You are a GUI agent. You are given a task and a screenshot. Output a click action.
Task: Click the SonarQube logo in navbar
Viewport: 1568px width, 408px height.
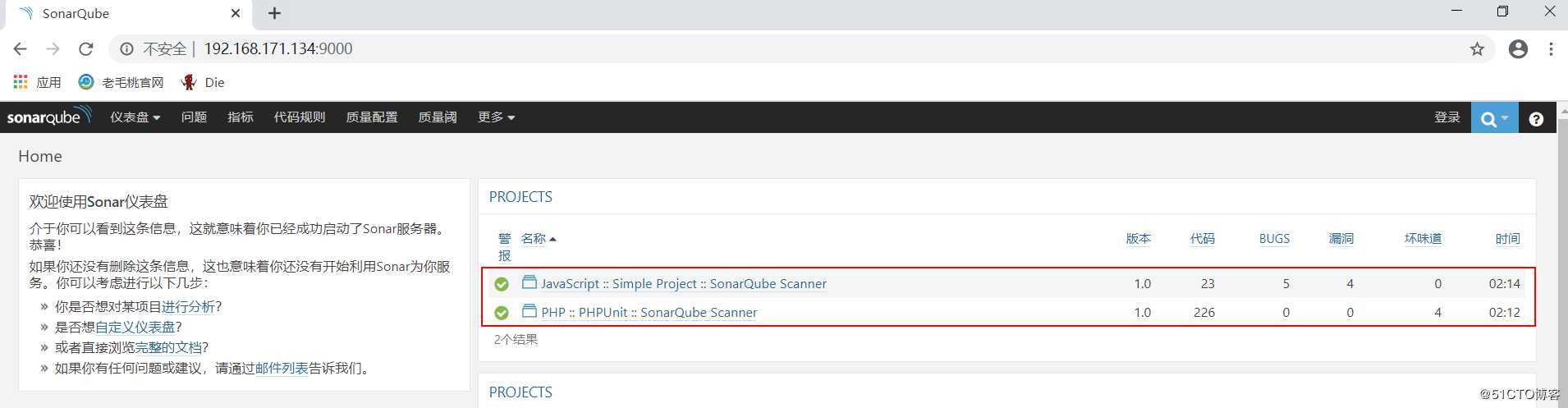coord(49,117)
